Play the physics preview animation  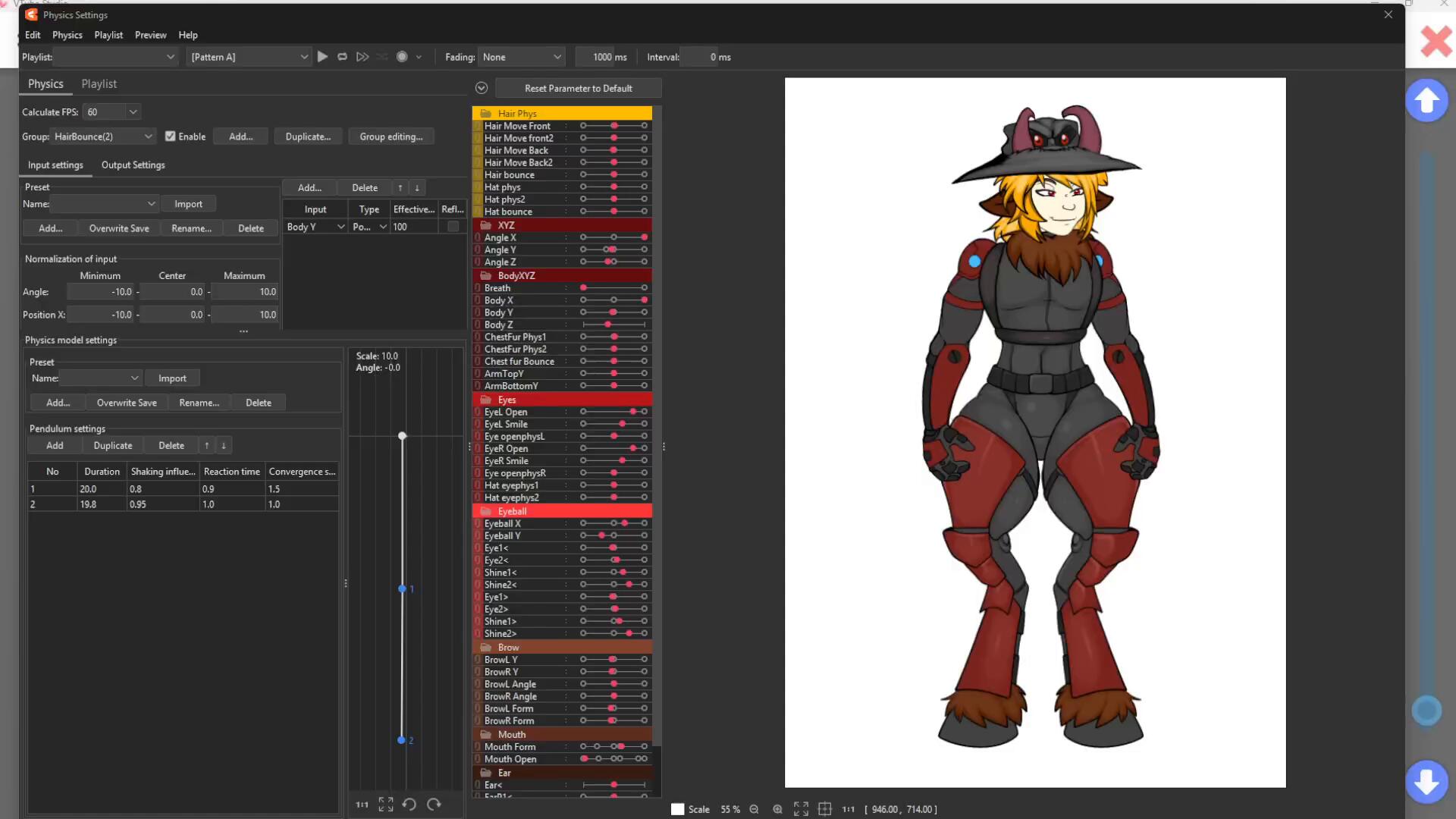click(322, 57)
